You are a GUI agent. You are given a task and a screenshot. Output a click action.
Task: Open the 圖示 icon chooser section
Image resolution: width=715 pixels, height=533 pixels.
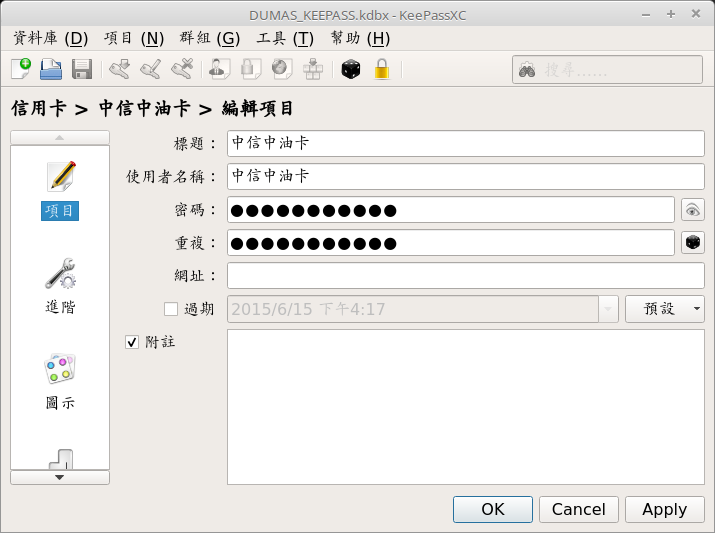pyautogui.click(x=60, y=382)
